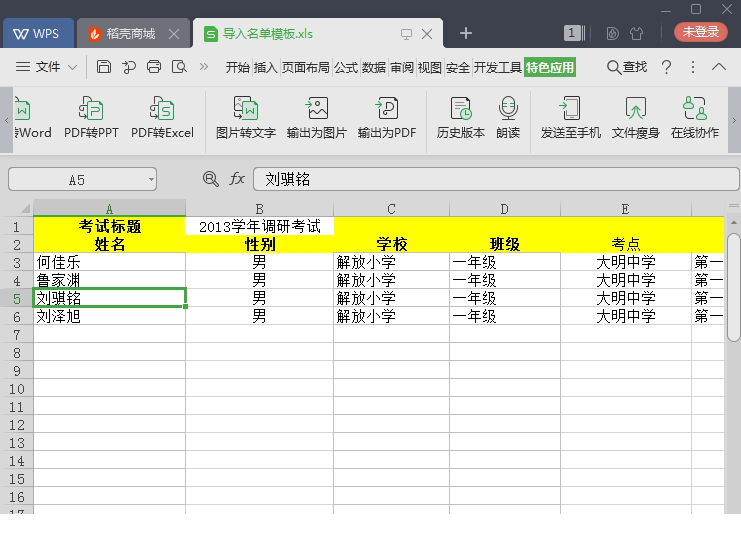Open the 文件 menu
This screenshot has height=534, width=741.
[38, 67]
